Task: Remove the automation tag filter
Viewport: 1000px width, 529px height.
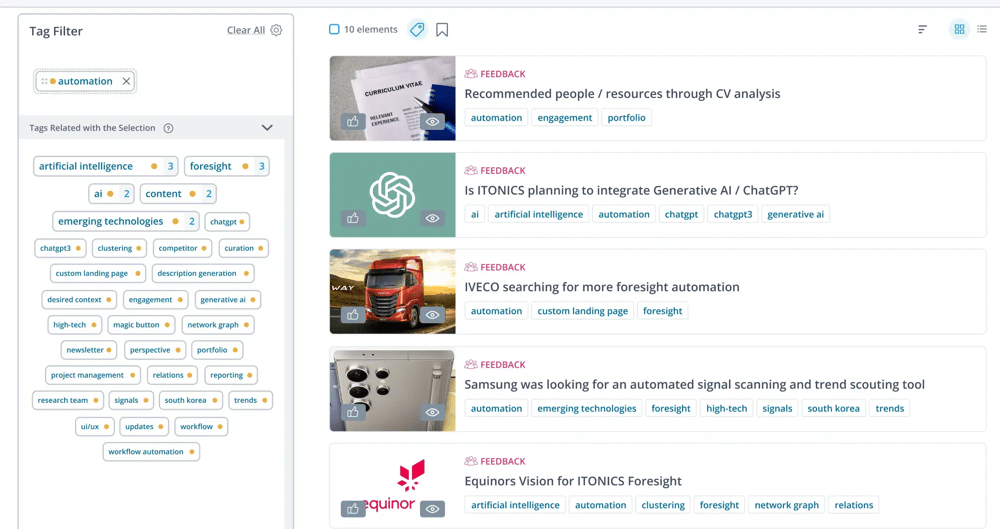Action: [x=126, y=82]
